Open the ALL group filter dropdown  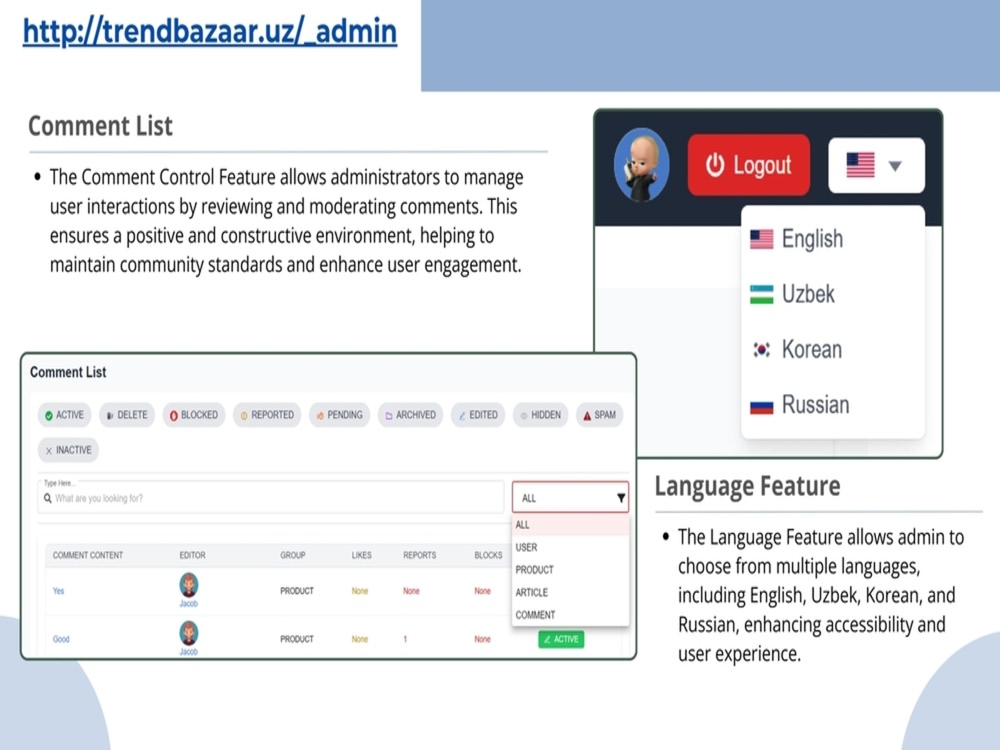click(570, 497)
